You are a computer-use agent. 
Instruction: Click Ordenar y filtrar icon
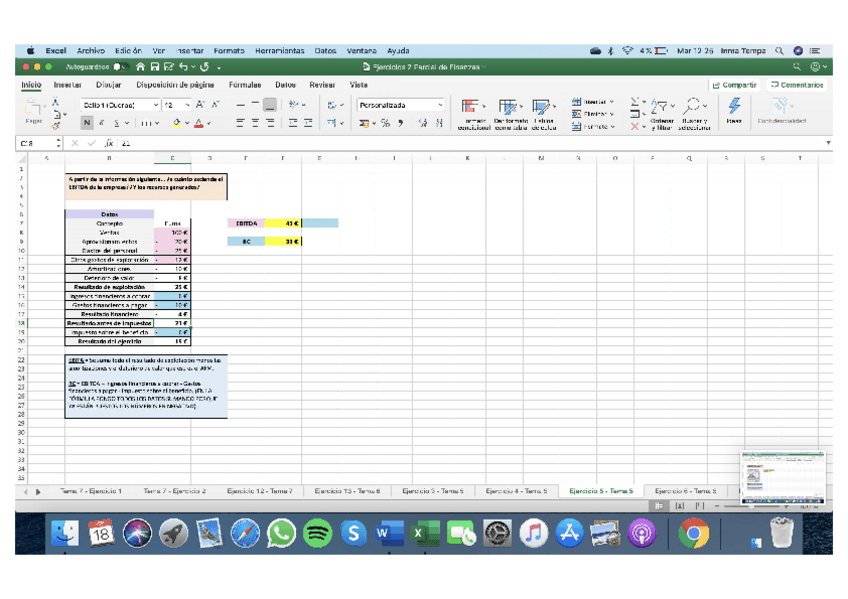pos(659,106)
